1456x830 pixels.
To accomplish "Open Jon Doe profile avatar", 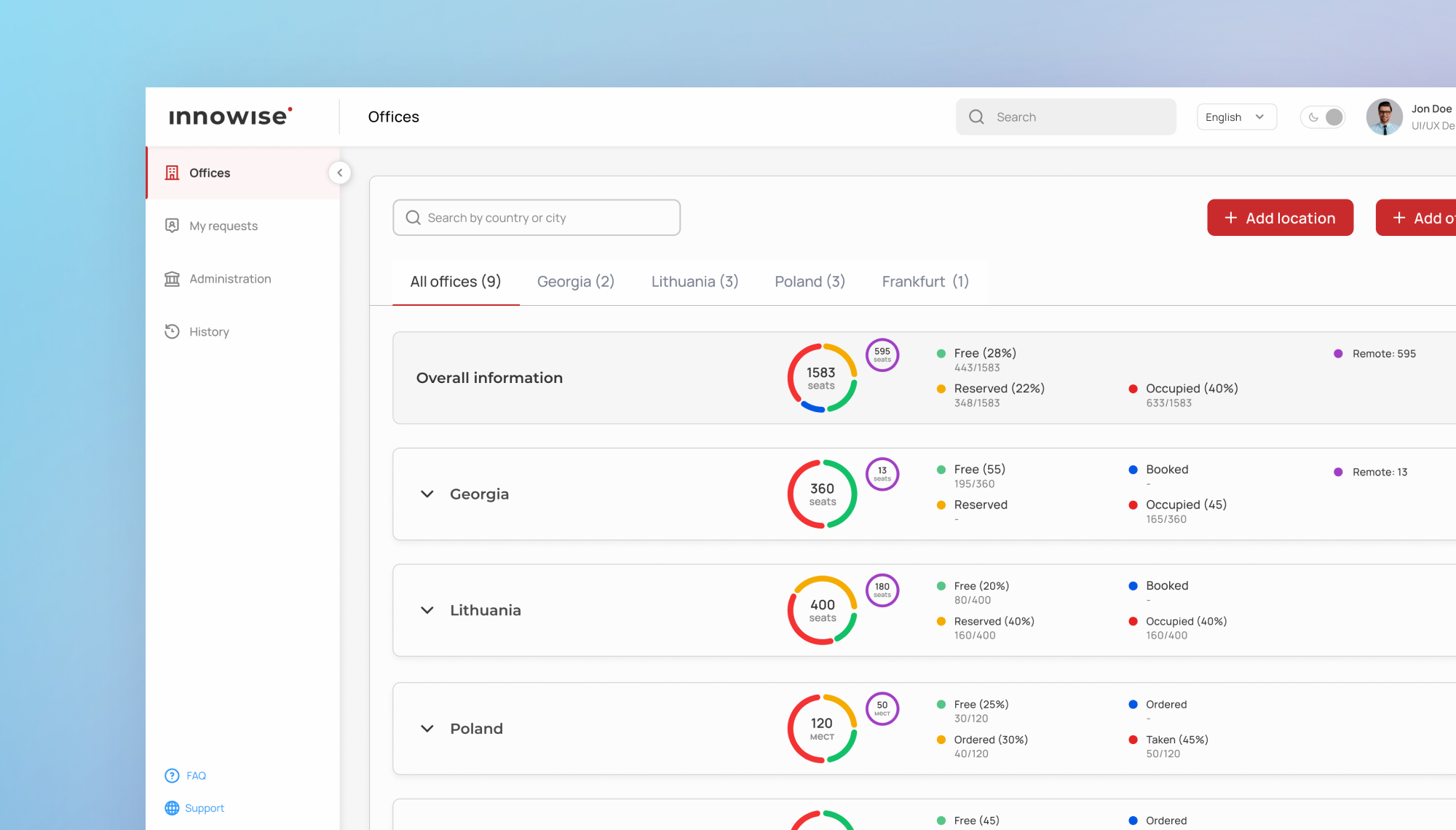I will click(1384, 116).
